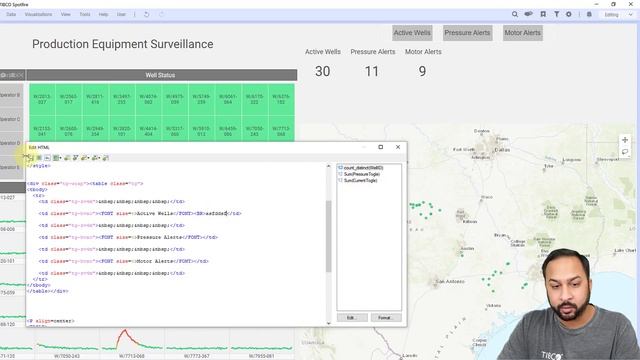Place cursor in Motor Alerts code line

tap(124, 261)
